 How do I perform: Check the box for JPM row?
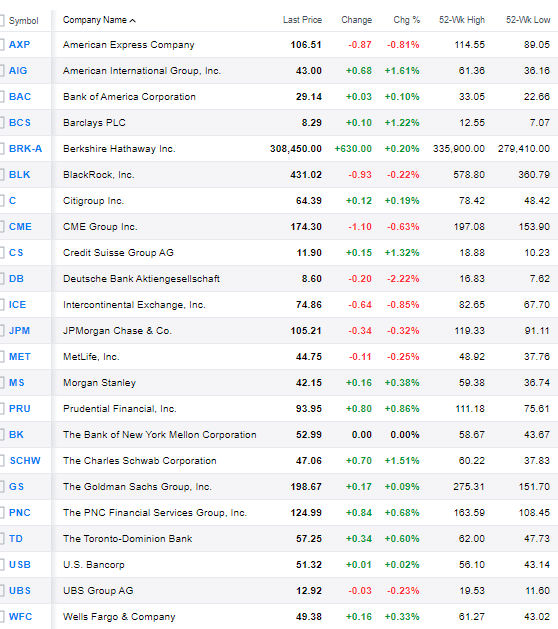tap(2, 331)
